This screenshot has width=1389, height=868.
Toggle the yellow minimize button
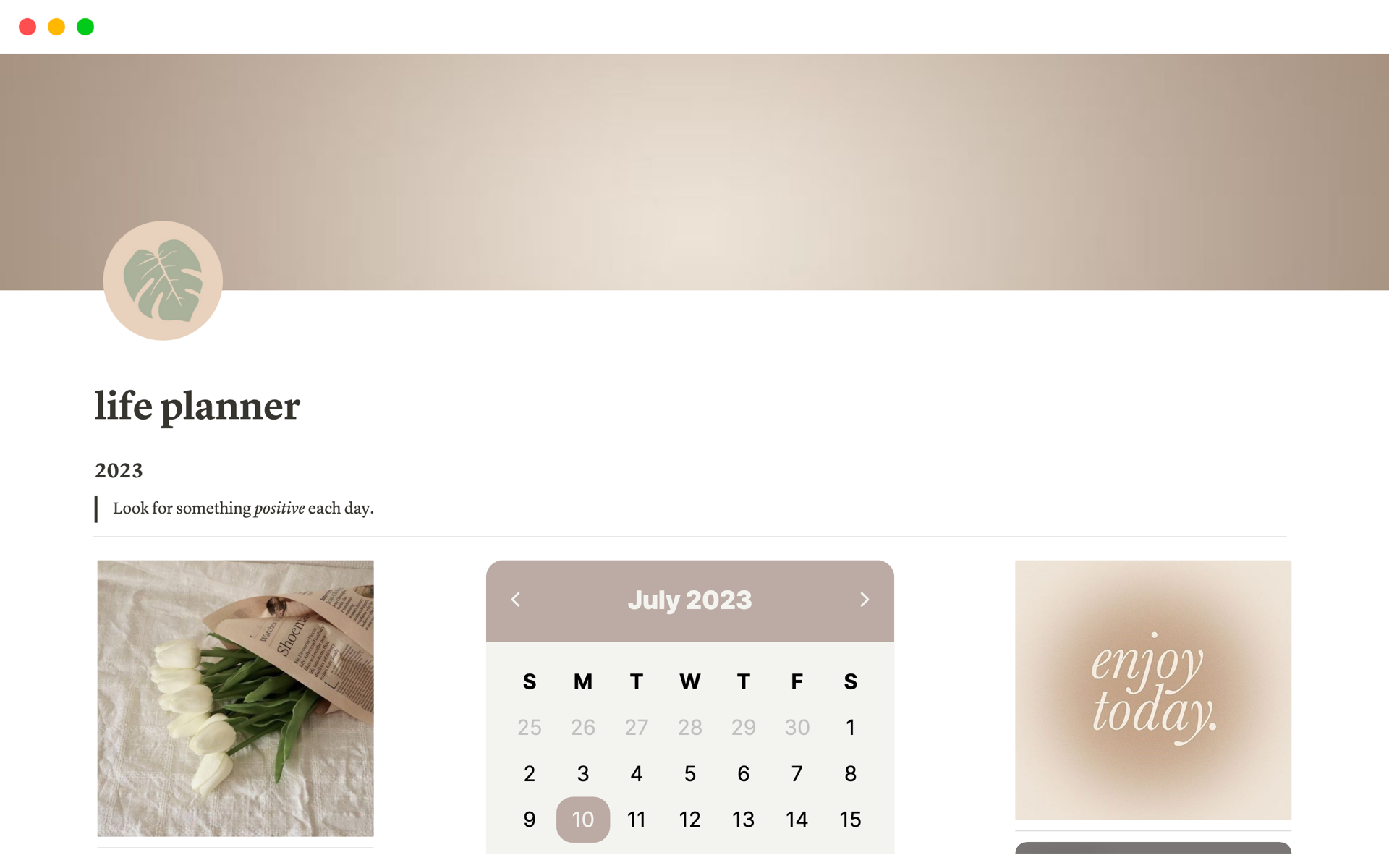[57, 26]
